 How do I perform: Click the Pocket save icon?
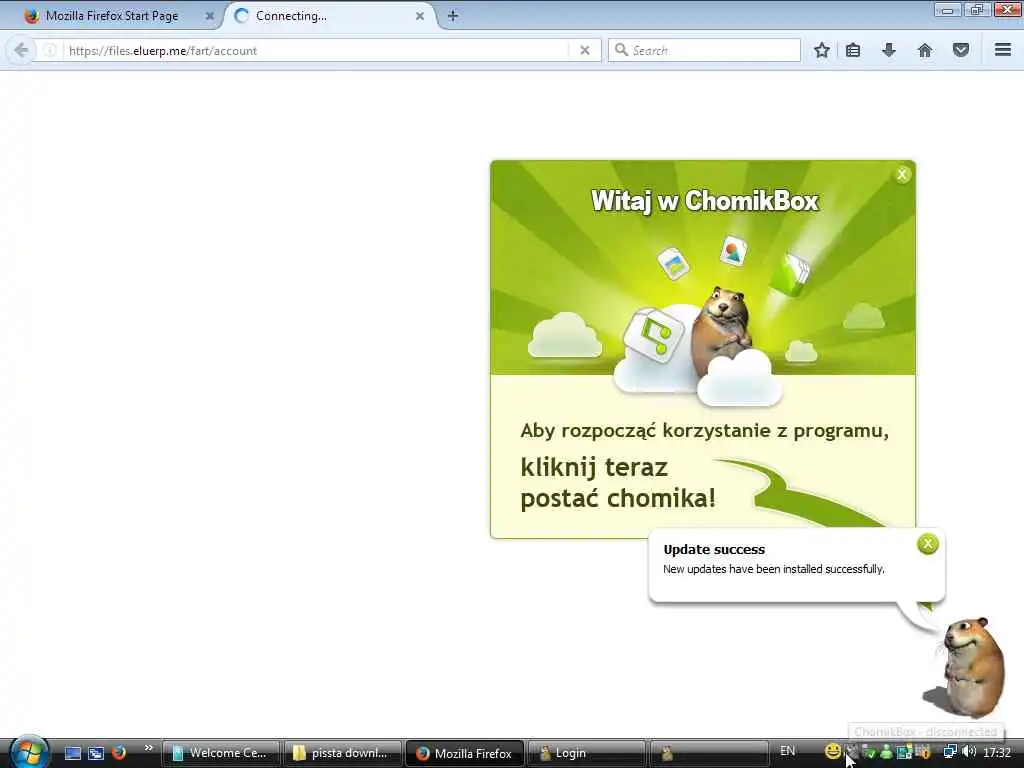[x=961, y=50]
